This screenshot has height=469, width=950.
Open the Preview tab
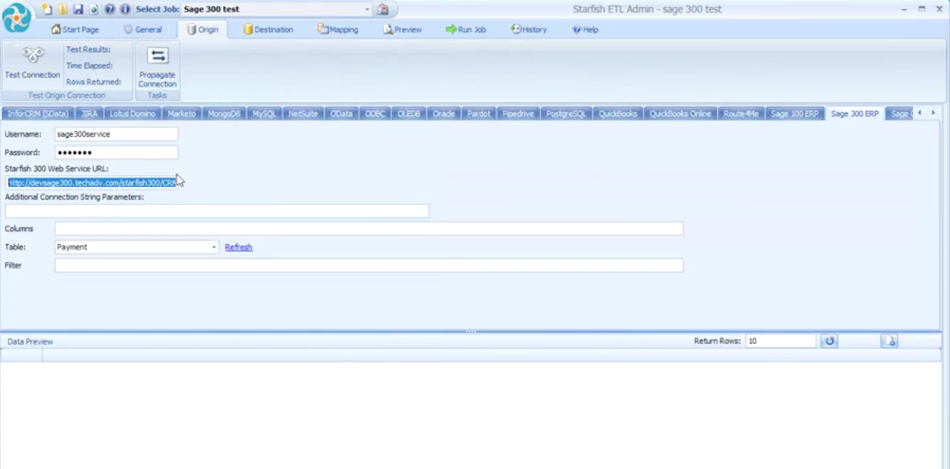pos(402,29)
